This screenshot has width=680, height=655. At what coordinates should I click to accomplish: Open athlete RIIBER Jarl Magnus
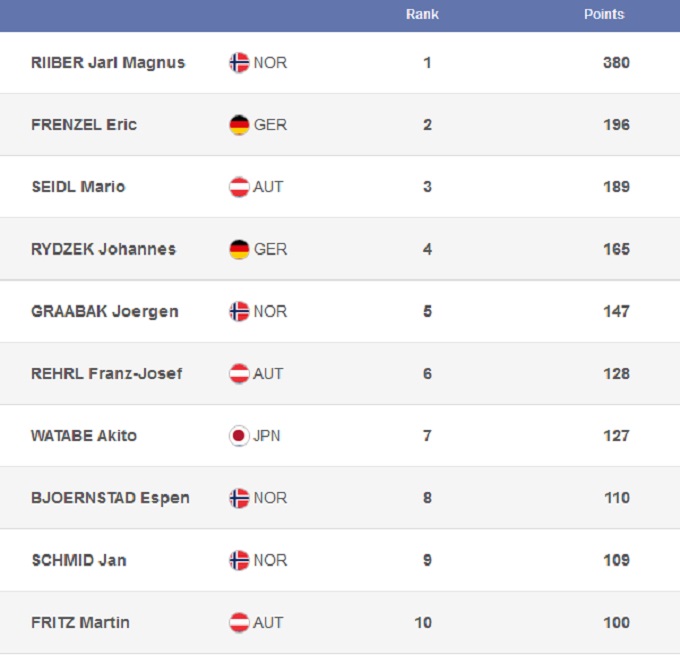(108, 63)
